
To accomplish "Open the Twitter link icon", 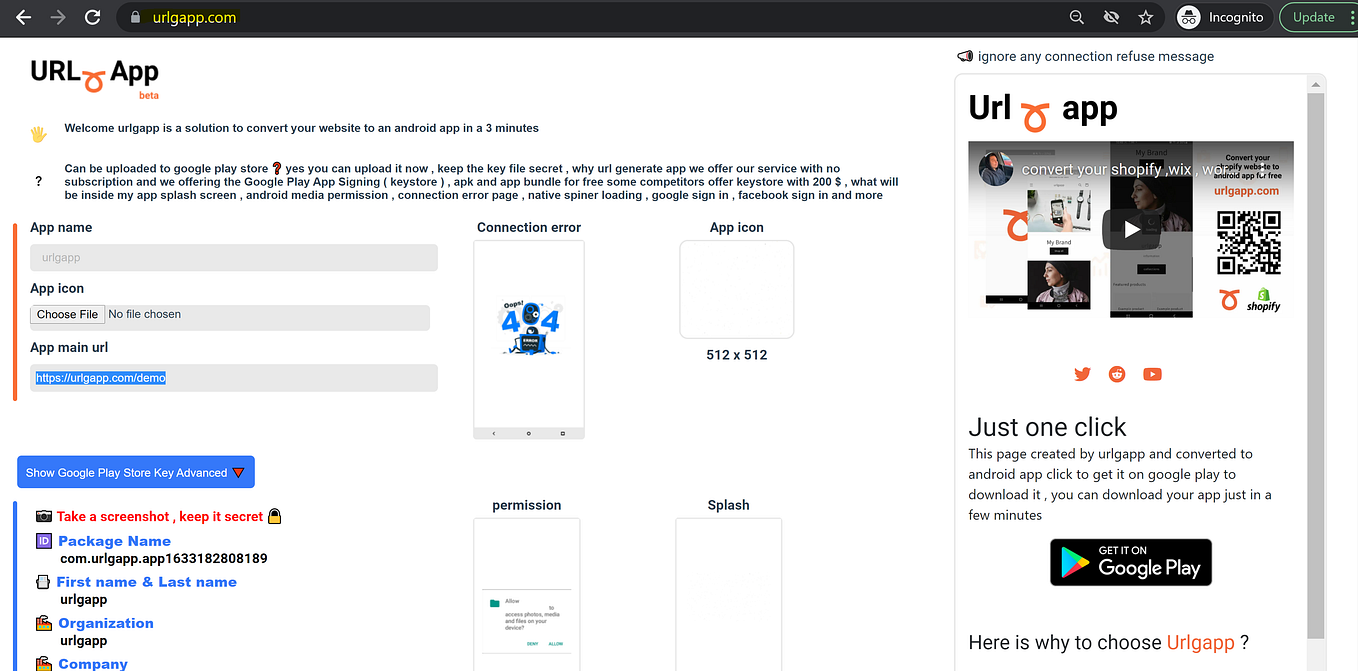I will point(1082,374).
